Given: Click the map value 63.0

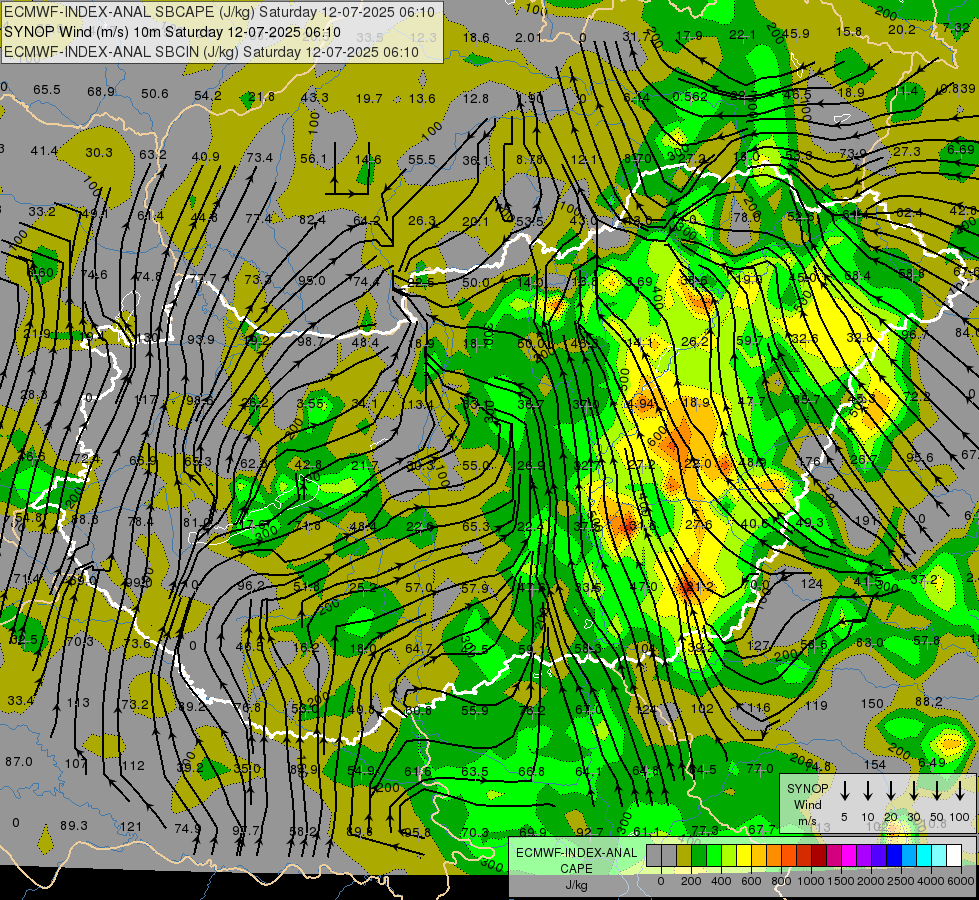Looking at the screenshot, I should (870, 642).
